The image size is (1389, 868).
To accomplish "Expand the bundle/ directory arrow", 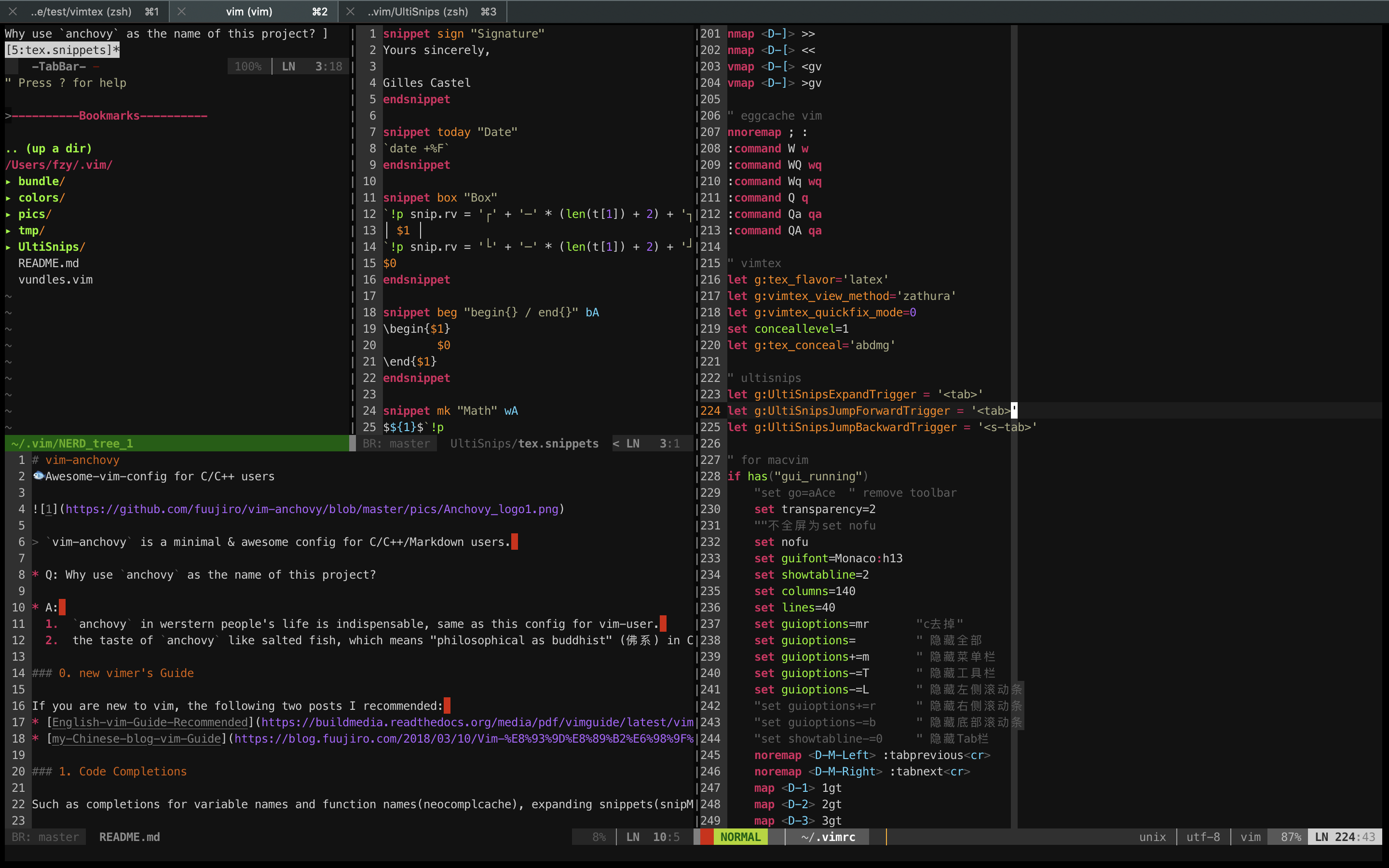I will (x=9, y=181).
